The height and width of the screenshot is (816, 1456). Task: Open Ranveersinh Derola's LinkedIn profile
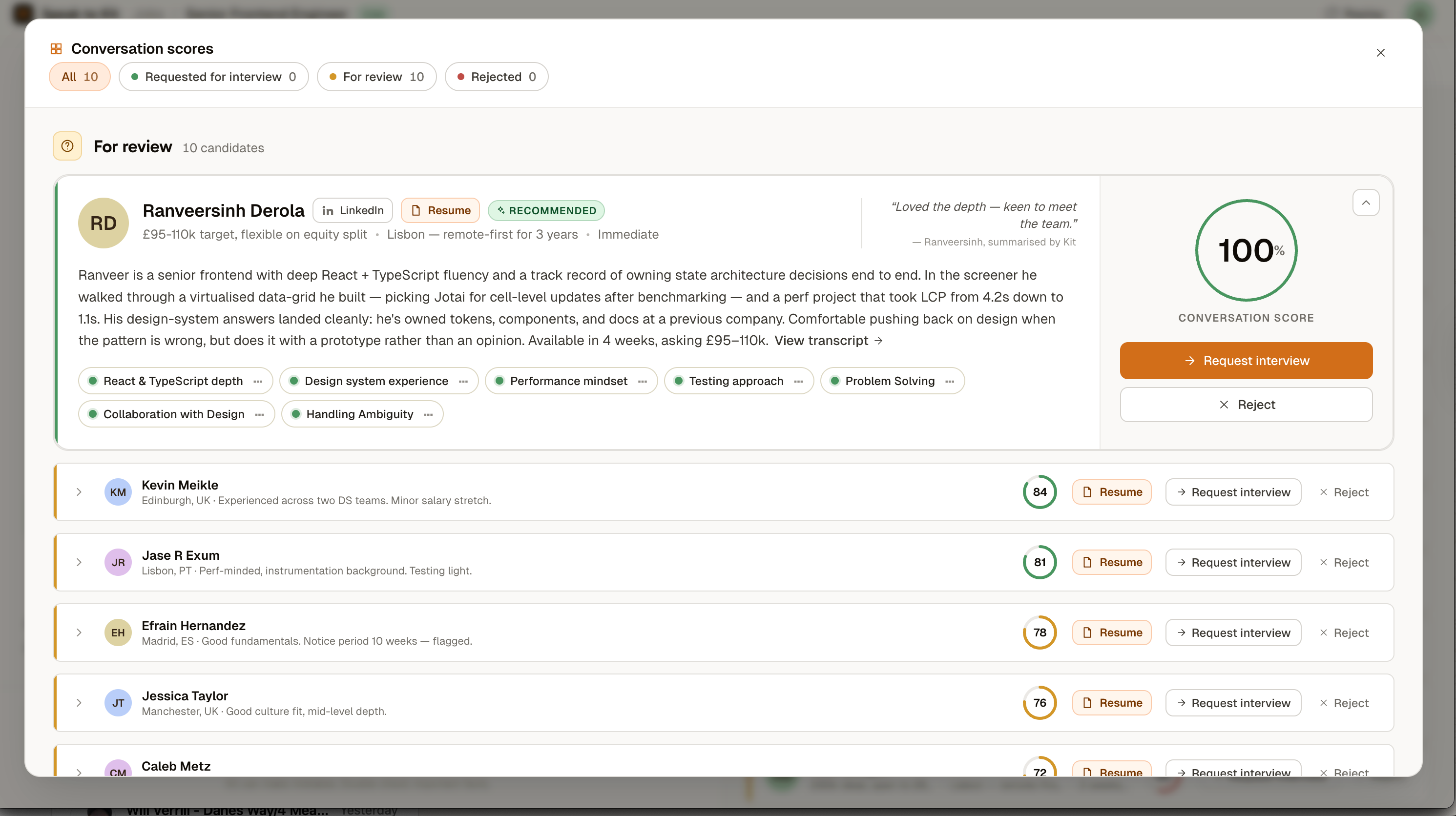tap(353, 210)
